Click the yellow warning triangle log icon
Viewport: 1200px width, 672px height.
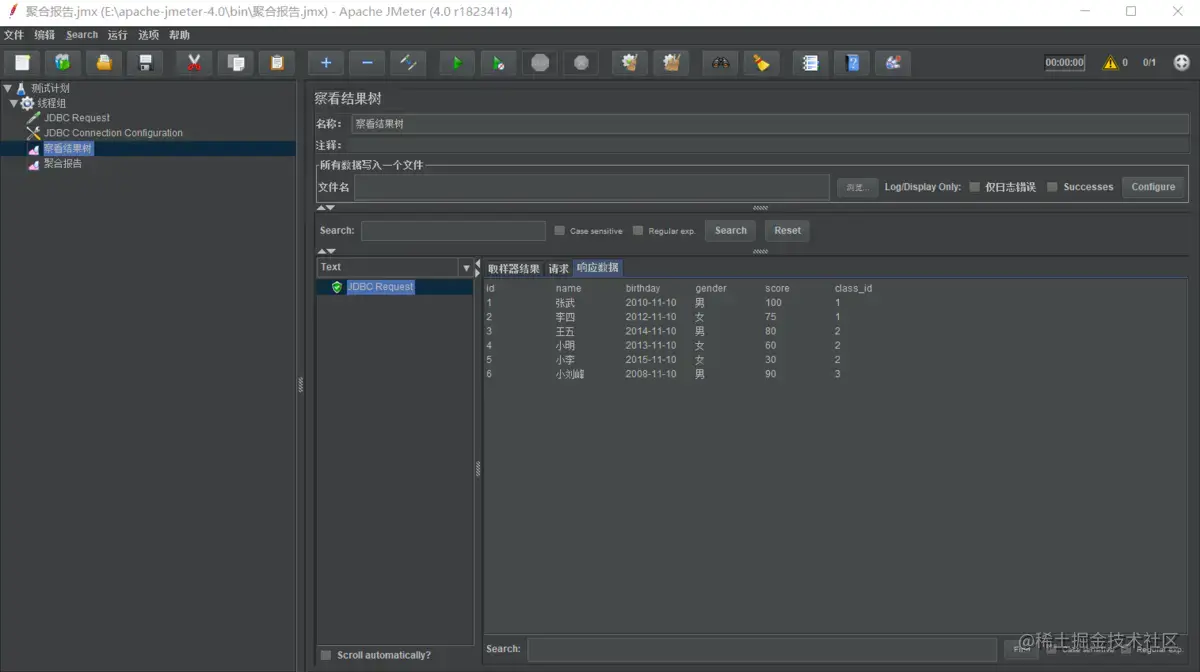[1110, 63]
